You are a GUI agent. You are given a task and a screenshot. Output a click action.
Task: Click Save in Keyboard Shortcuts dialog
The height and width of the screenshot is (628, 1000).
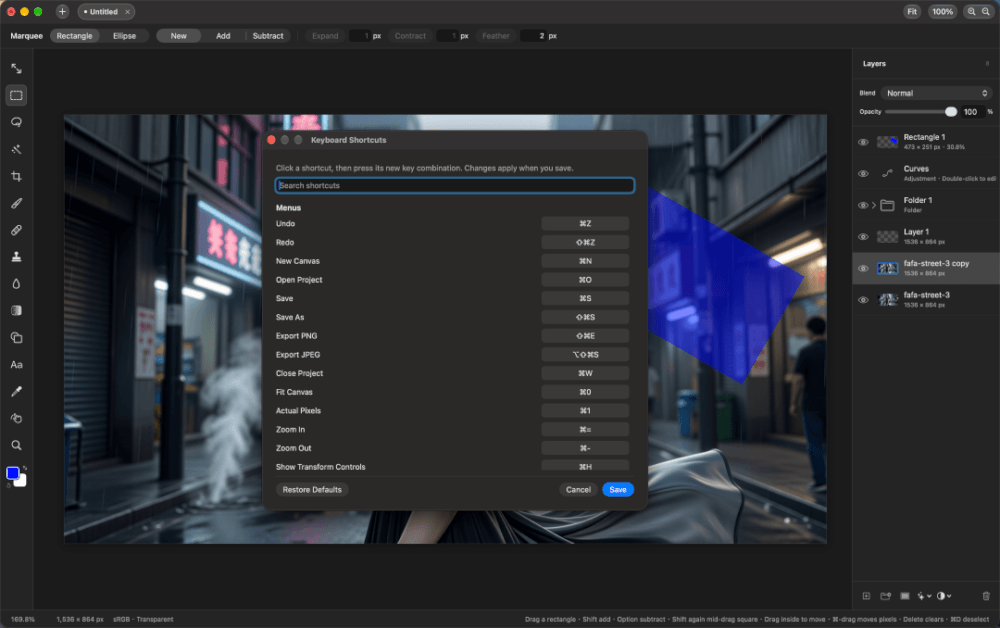point(617,490)
